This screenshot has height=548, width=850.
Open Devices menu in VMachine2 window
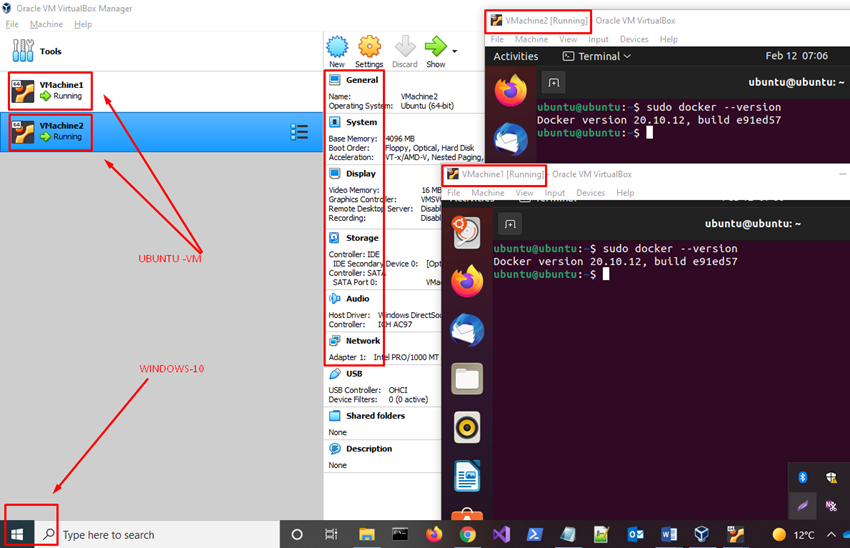click(x=634, y=39)
